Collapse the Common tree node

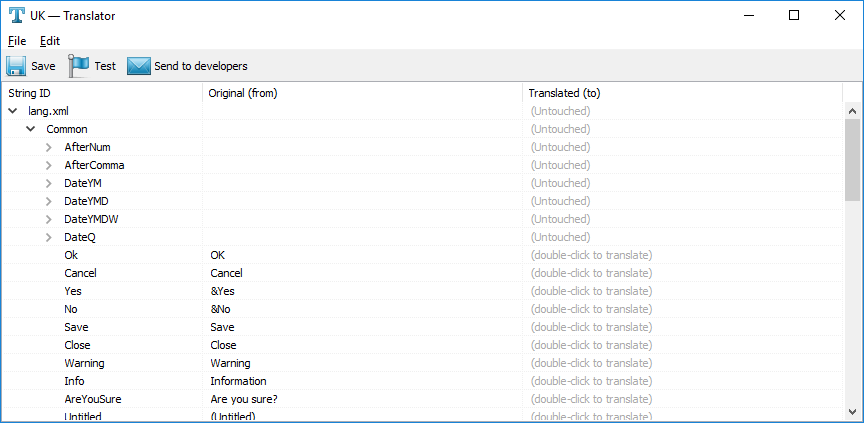(31, 129)
